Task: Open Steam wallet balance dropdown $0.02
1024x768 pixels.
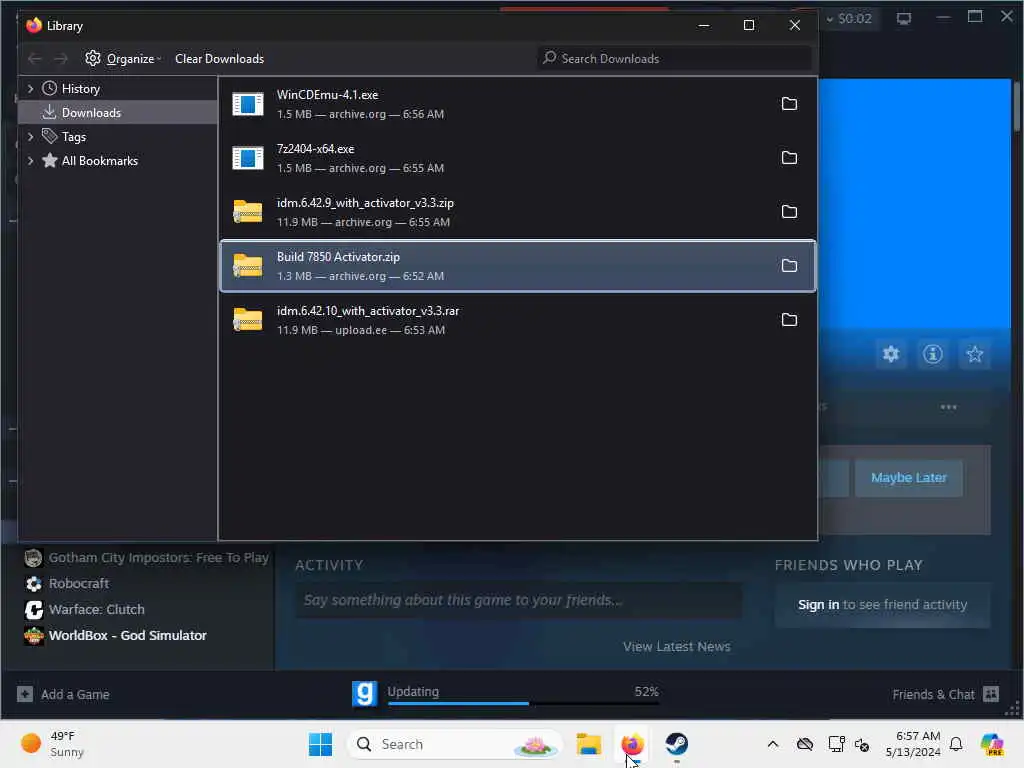Action: point(849,18)
